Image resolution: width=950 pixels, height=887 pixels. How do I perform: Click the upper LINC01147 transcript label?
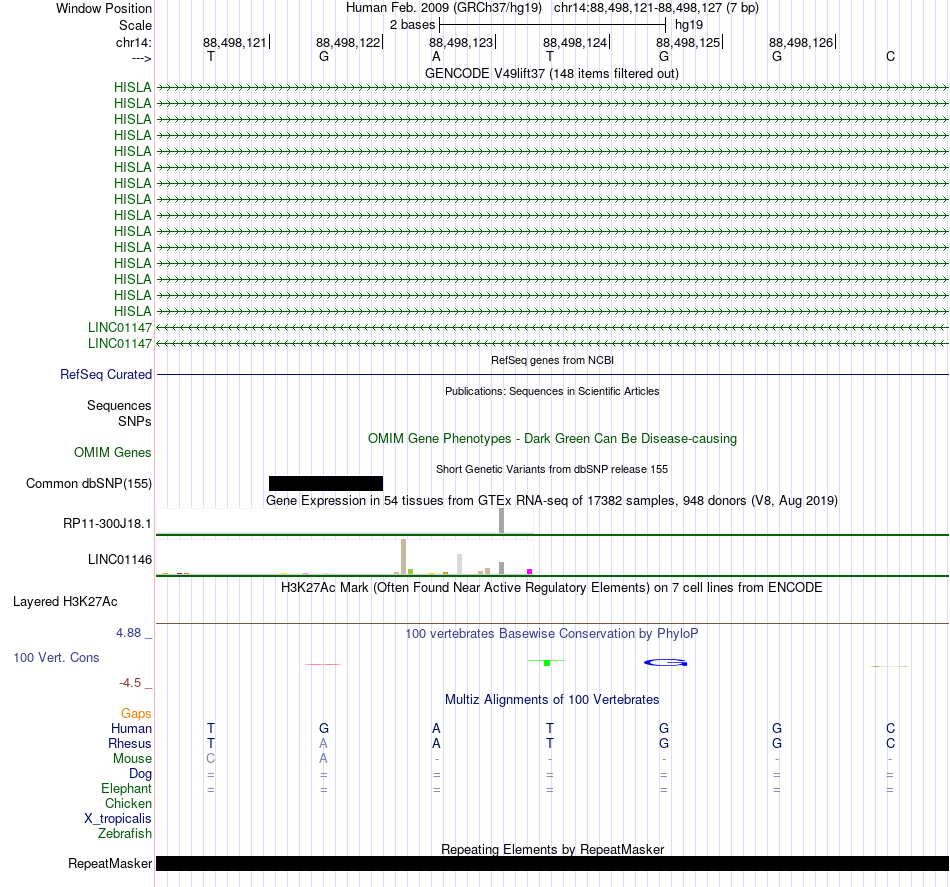[119, 327]
